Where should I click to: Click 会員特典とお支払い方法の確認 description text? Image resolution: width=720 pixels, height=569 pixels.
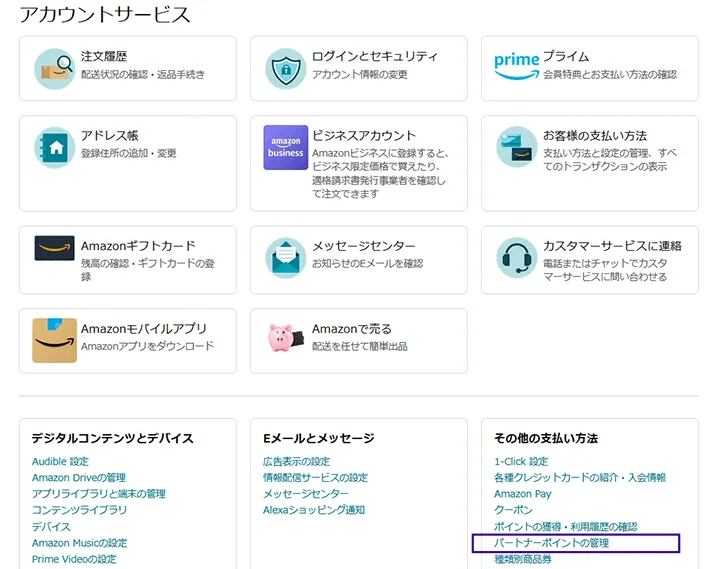(610, 74)
